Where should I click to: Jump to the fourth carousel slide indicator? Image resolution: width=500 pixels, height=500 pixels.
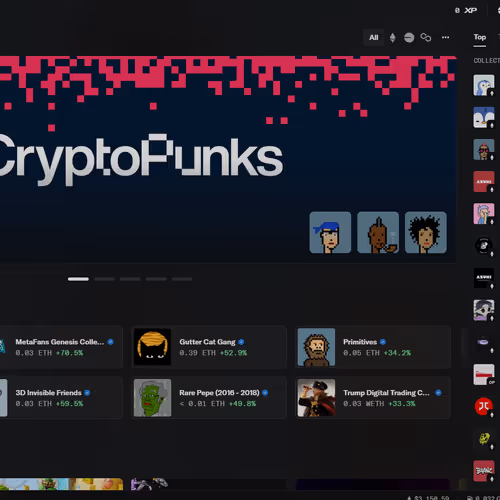(156, 279)
